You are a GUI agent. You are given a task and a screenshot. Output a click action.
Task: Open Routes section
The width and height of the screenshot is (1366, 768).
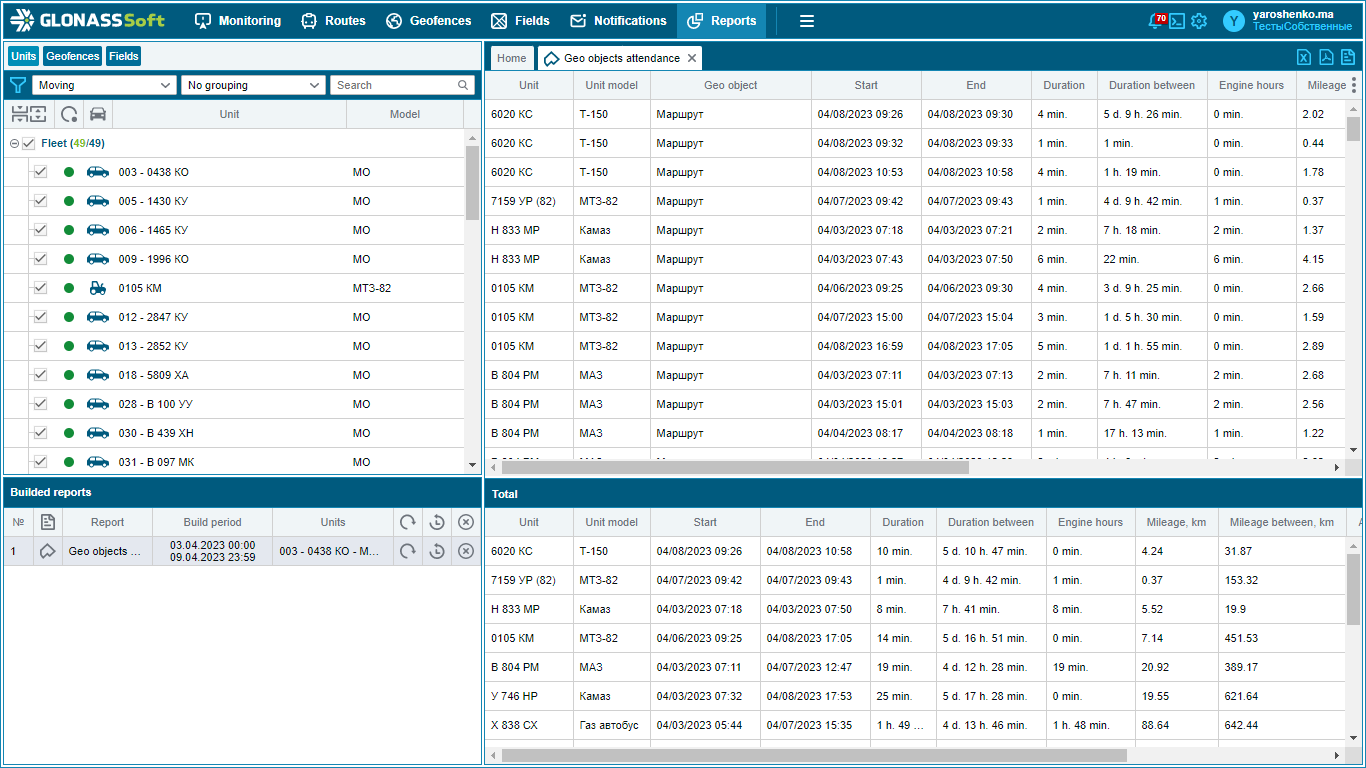click(x=334, y=21)
